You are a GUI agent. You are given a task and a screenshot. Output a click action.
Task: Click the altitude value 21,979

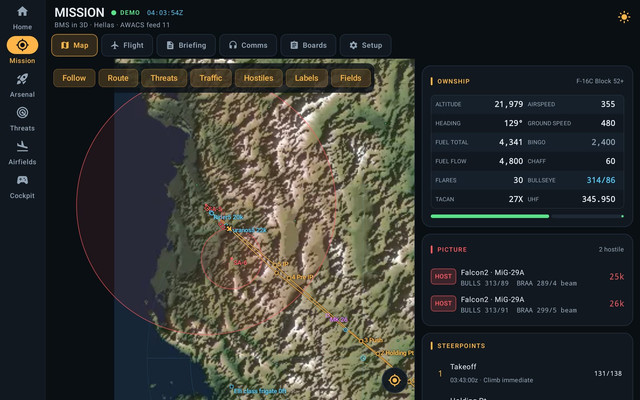coord(509,104)
